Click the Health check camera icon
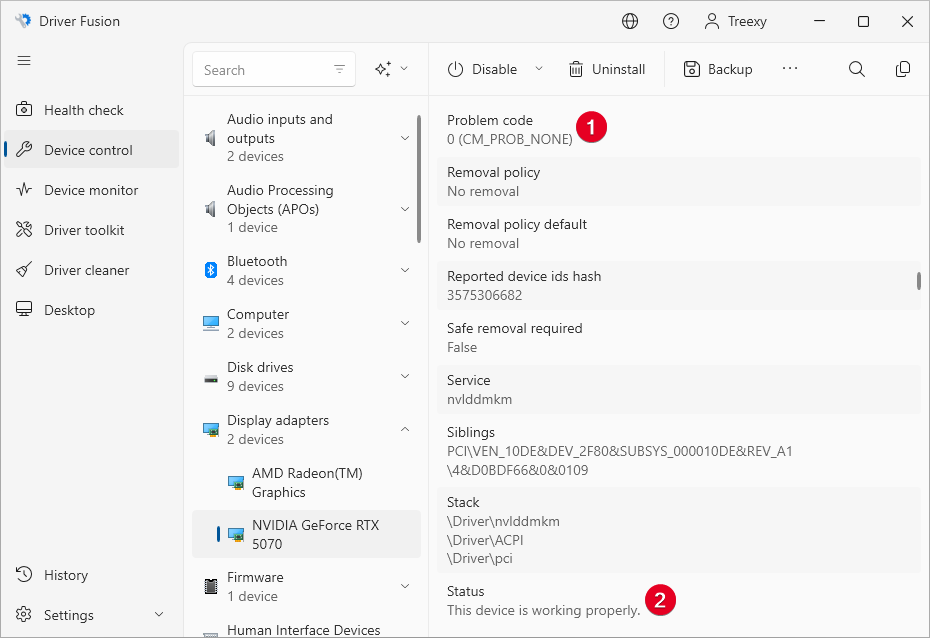The height and width of the screenshot is (638, 930). (24, 110)
